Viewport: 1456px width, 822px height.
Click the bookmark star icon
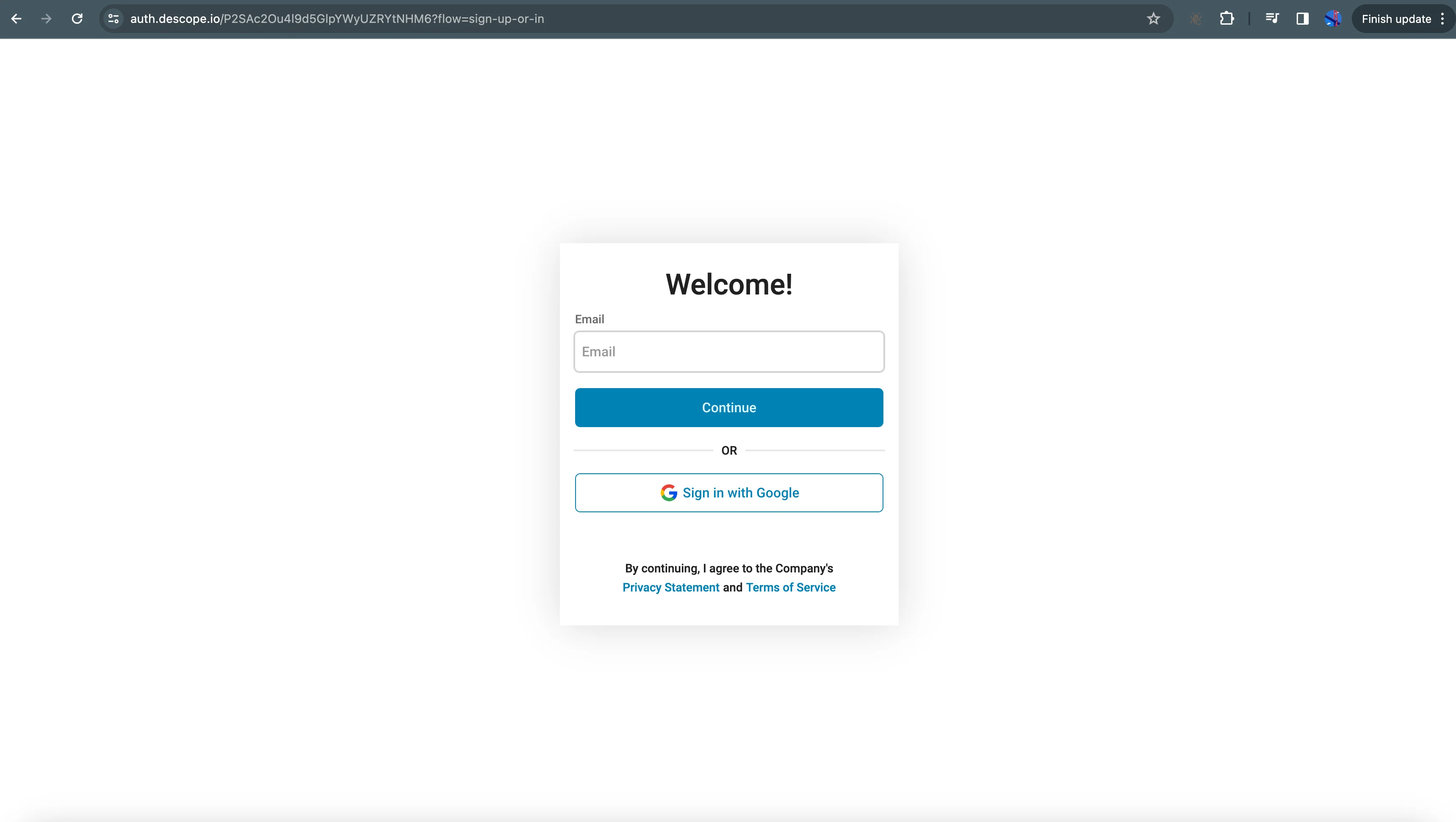pyautogui.click(x=1153, y=18)
